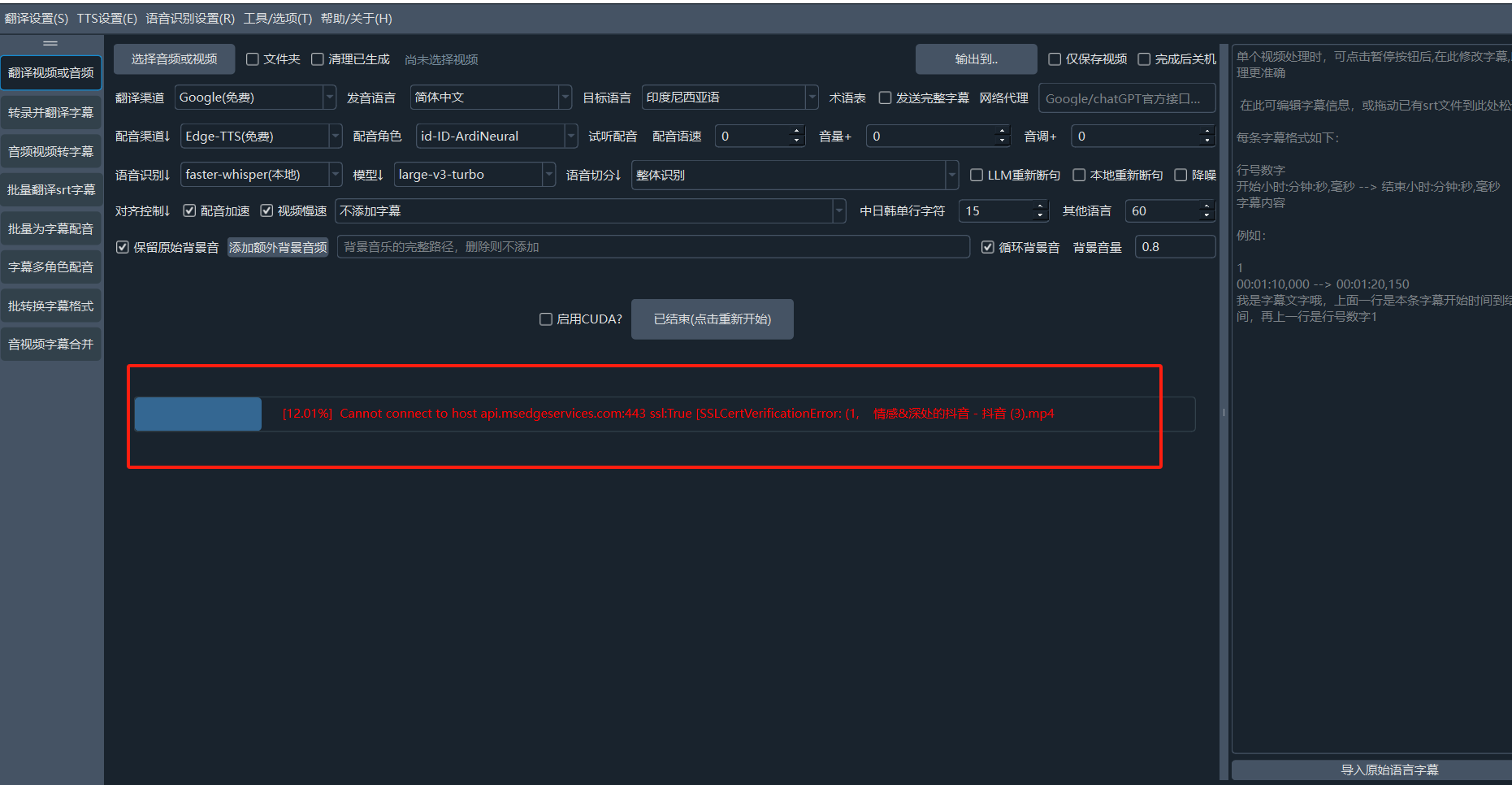Click the hamburger collapse icon above sidebar
This screenshot has width=1512, height=785.
point(50,43)
